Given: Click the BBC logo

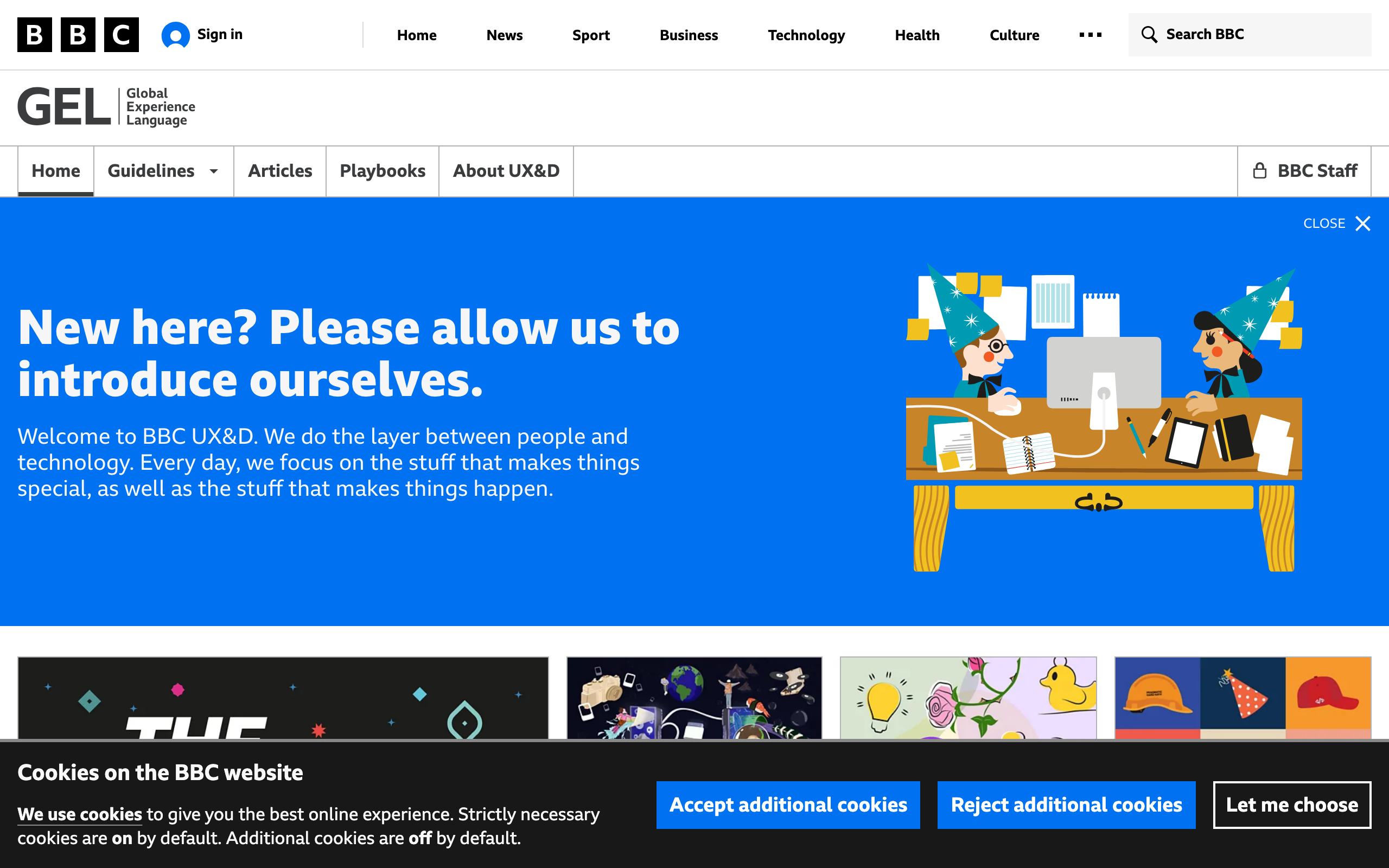Looking at the screenshot, I should pyautogui.click(x=78, y=34).
